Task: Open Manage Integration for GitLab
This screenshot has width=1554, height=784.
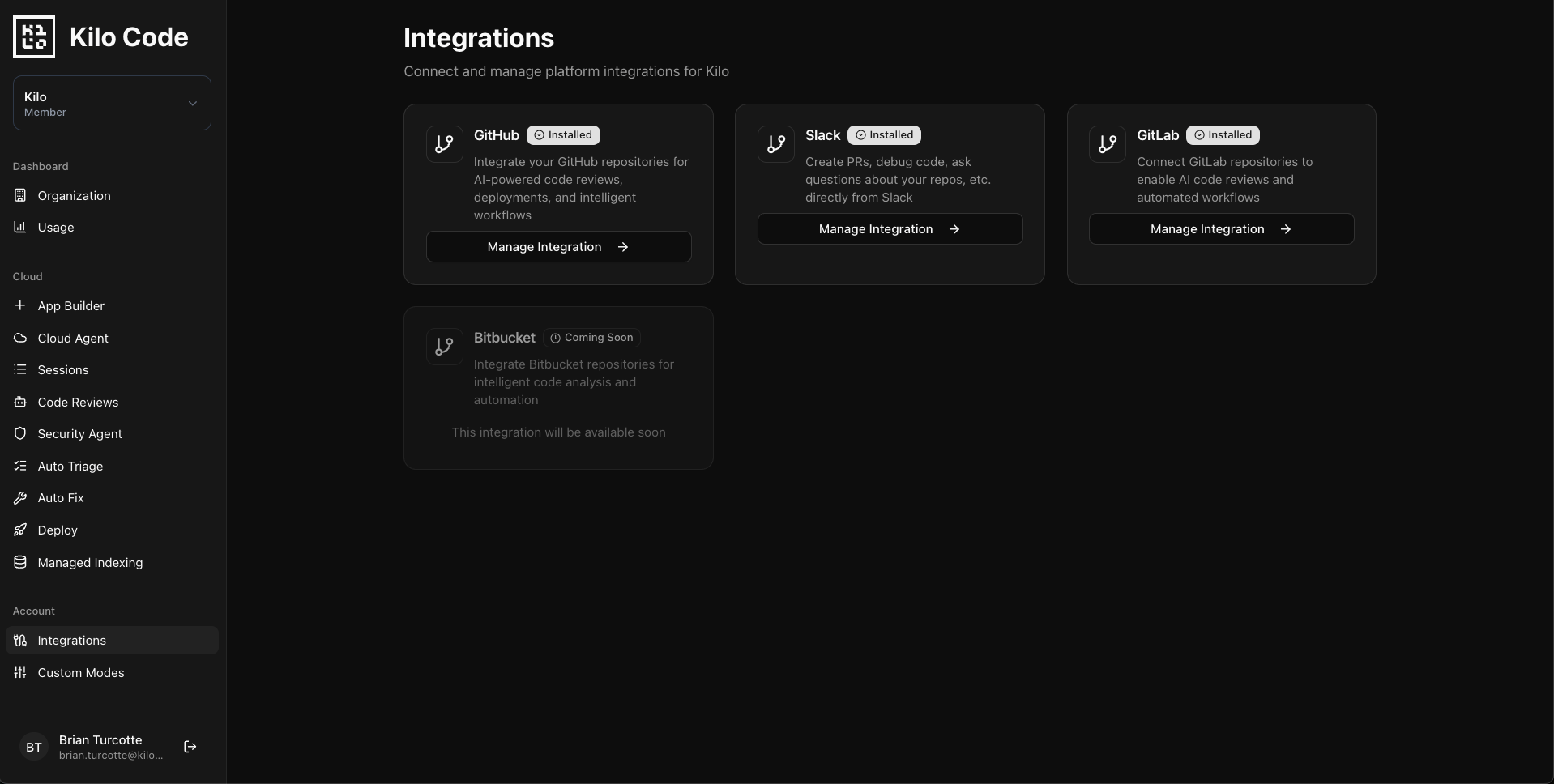Action: (x=1221, y=229)
